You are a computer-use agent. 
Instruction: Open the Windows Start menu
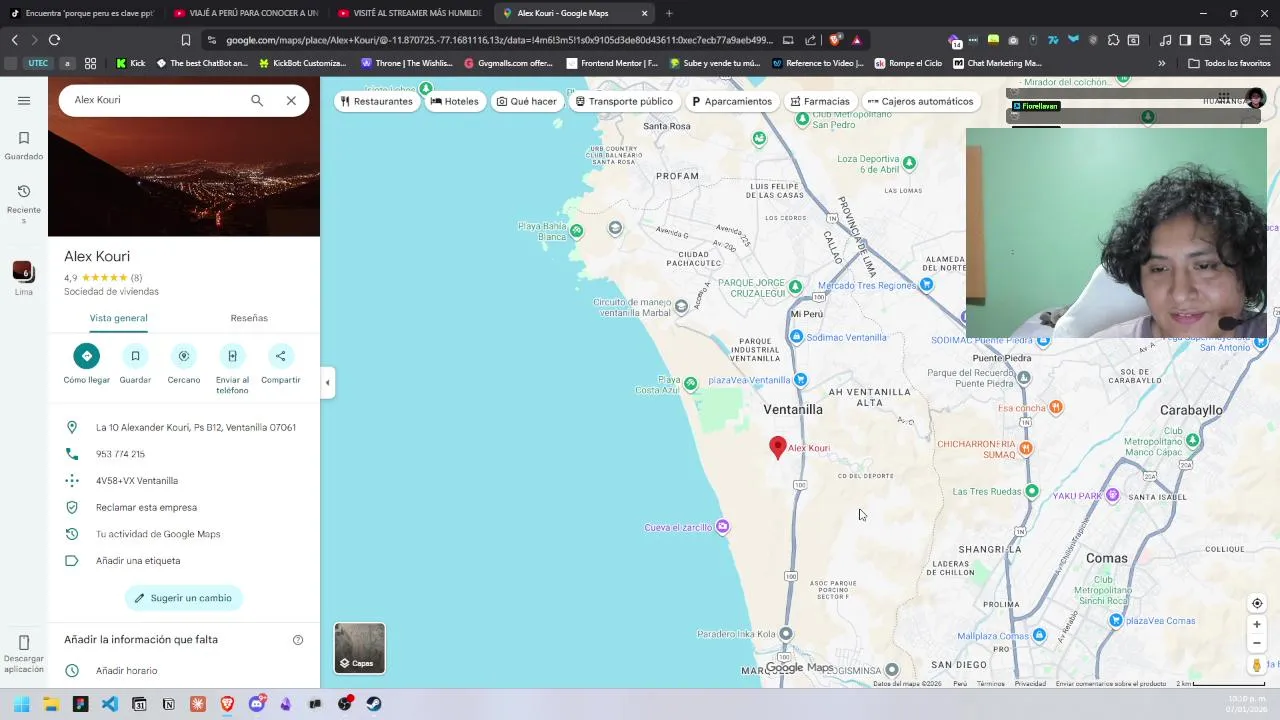[x=21, y=704]
